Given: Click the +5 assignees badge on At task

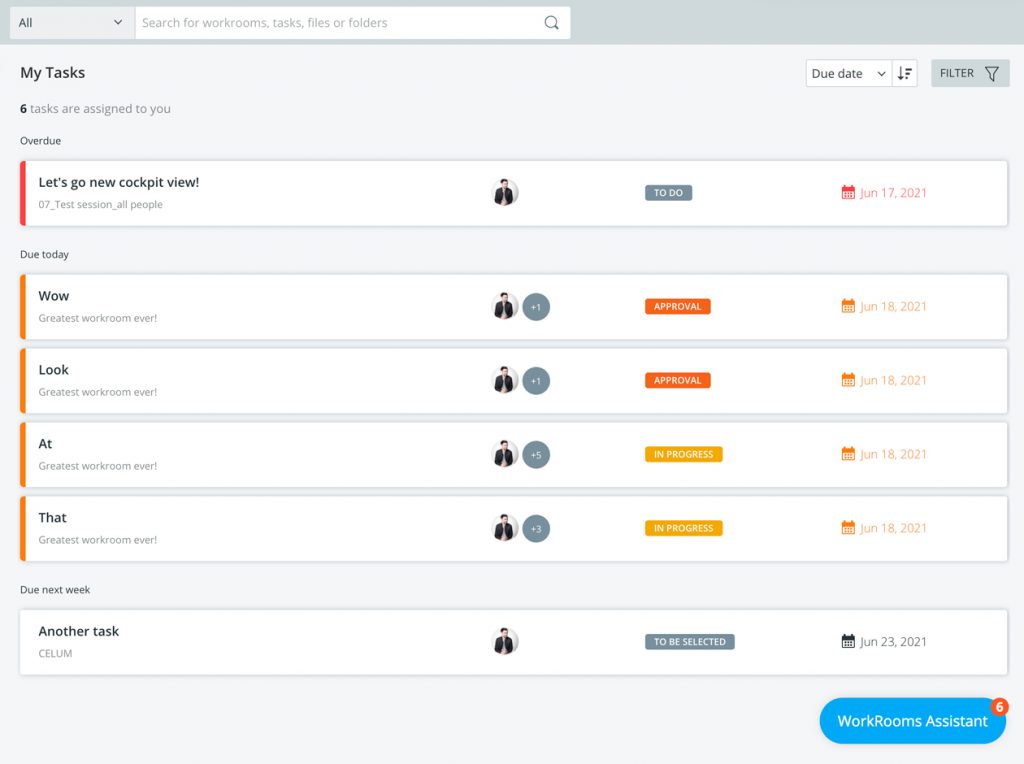Looking at the screenshot, I should pyautogui.click(x=536, y=455).
